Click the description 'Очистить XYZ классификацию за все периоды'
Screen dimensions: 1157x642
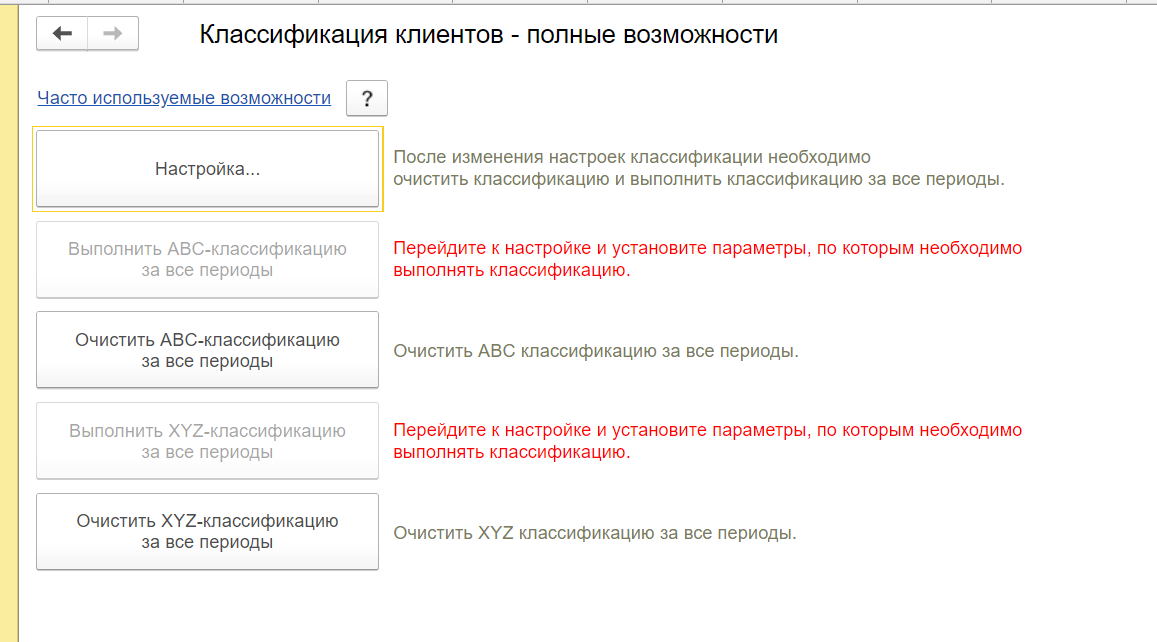coord(594,533)
